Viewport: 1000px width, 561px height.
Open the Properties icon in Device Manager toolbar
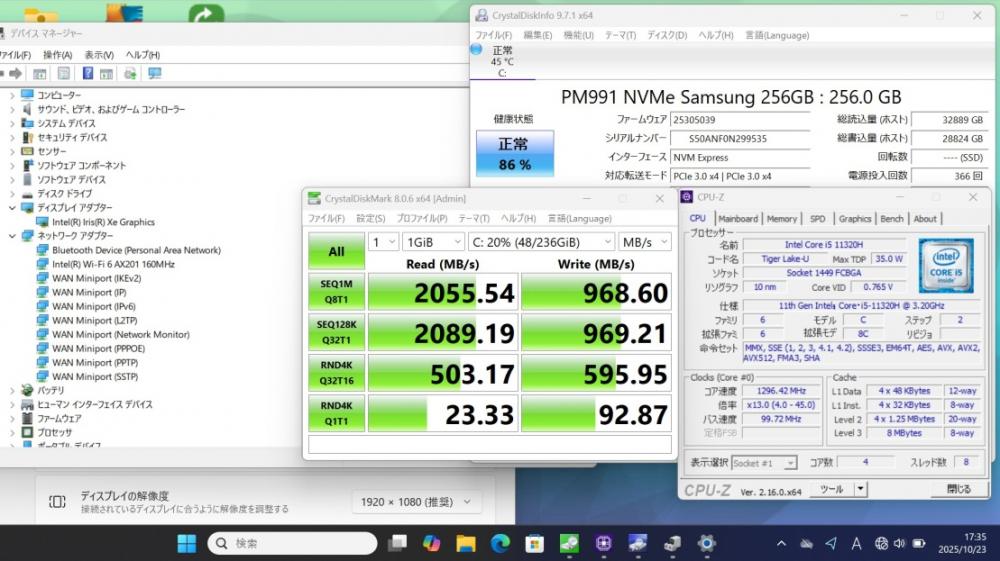tap(64, 74)
